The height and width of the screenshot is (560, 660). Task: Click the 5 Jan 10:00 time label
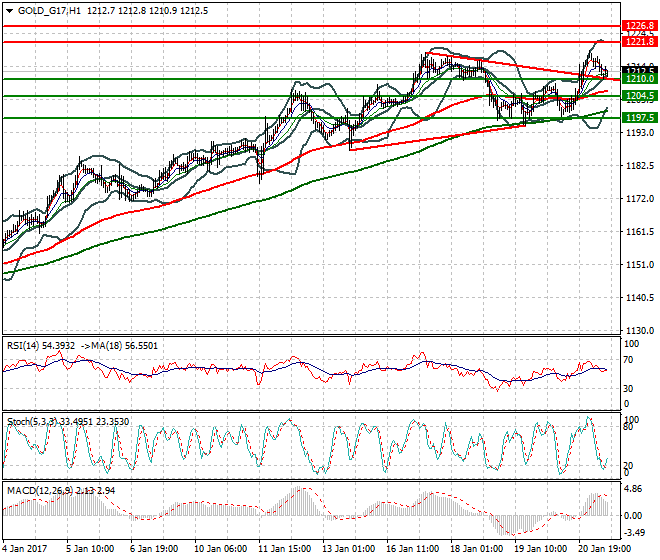click(x=90, y=549)
